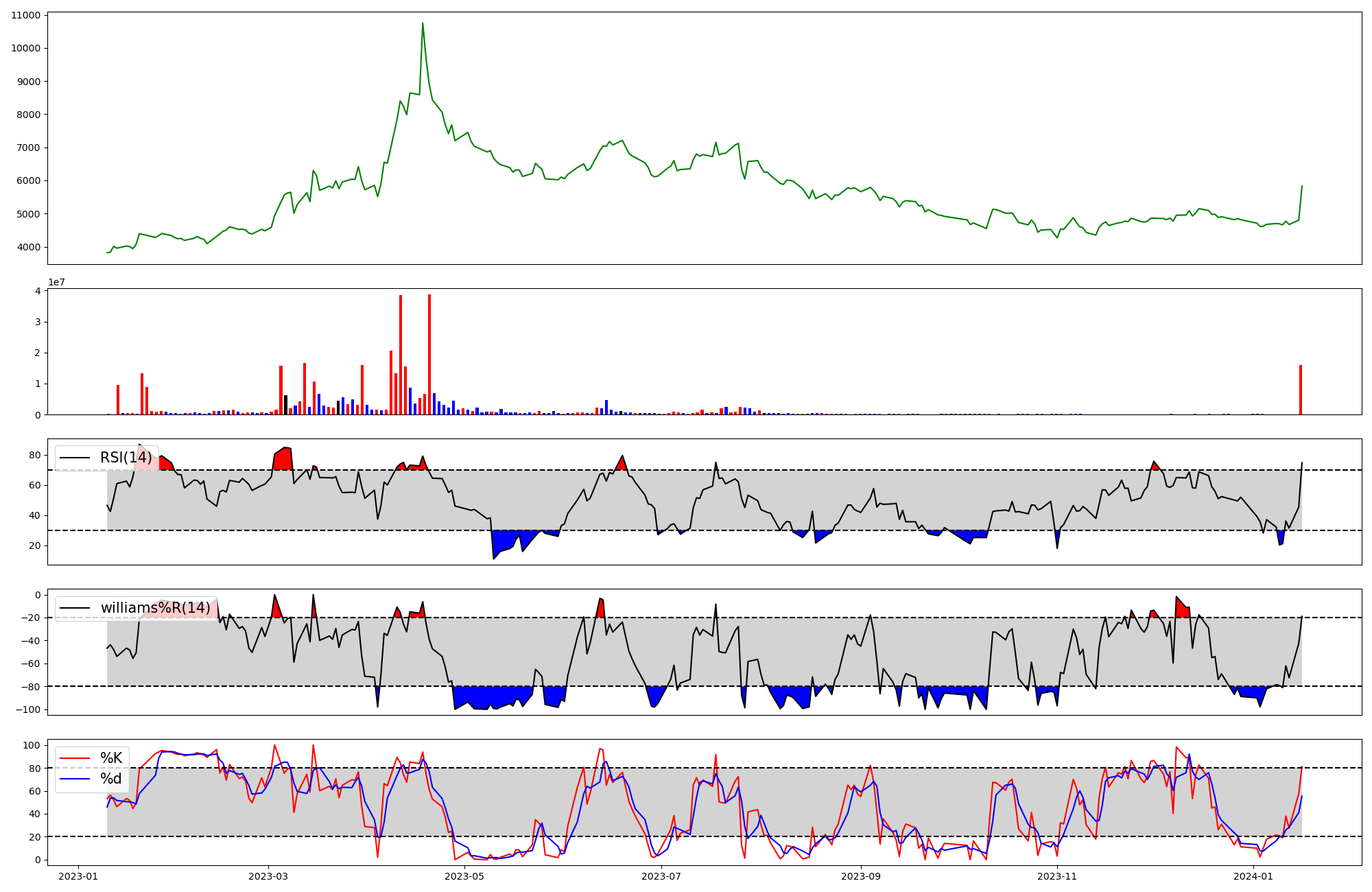Click the 1e7 volume scale label
1372x892 pixels.
click(56, 282)
